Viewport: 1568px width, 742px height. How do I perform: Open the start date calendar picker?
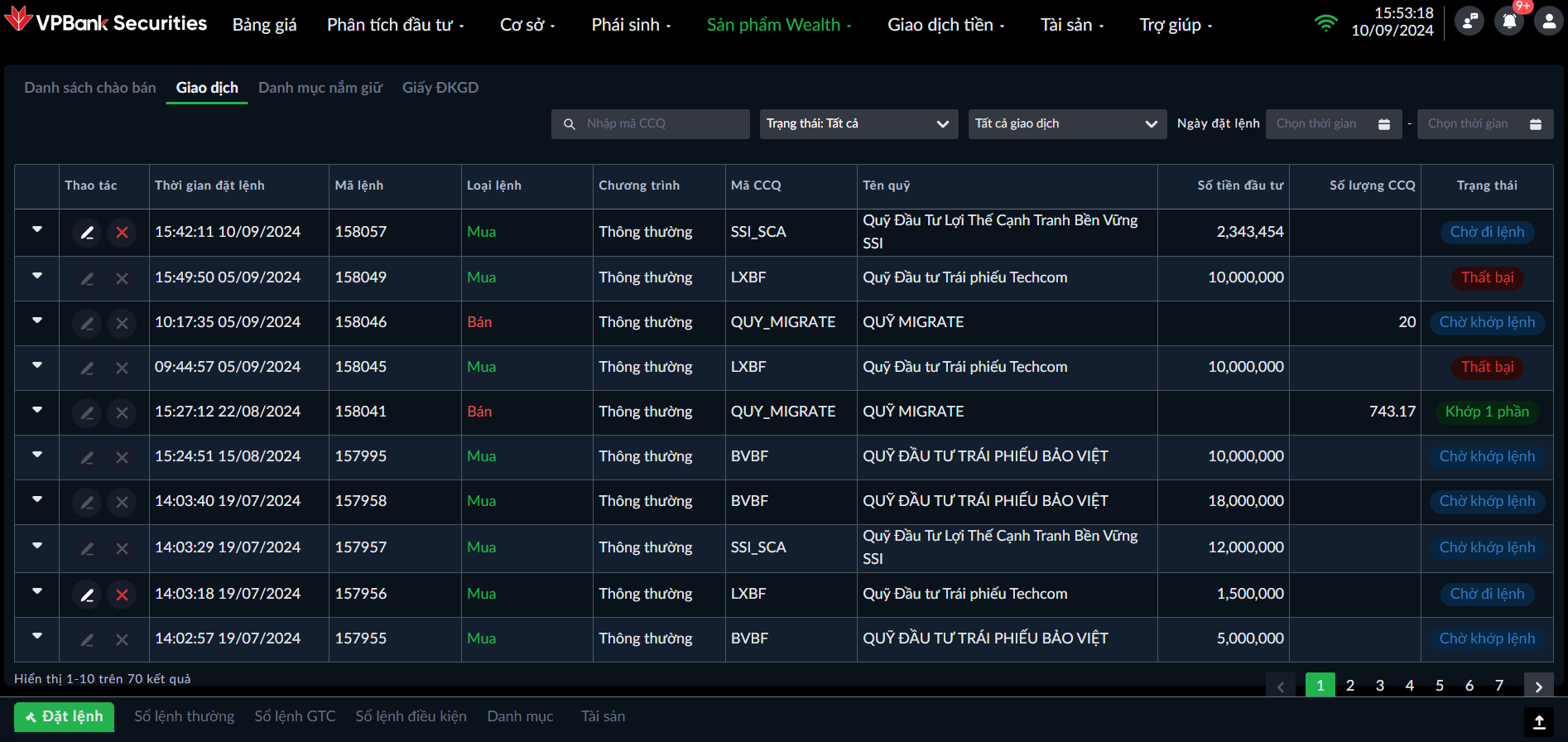[x=1383, y=124]
